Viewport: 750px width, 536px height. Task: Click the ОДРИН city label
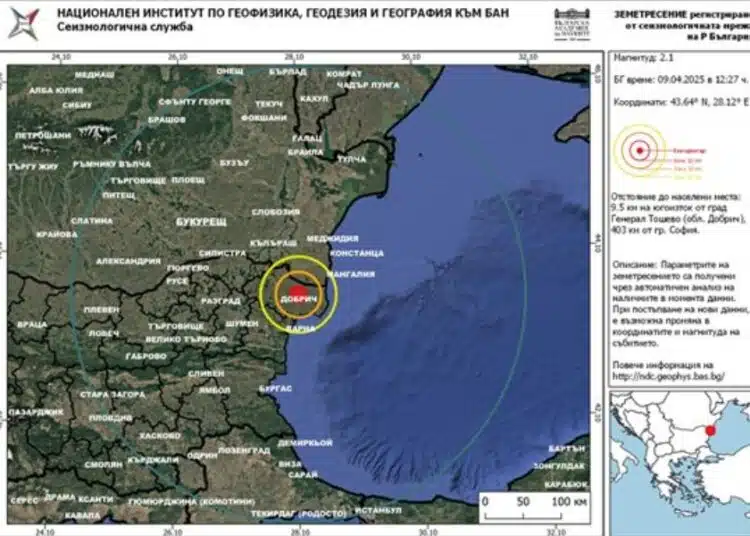(x=202, y=456)
